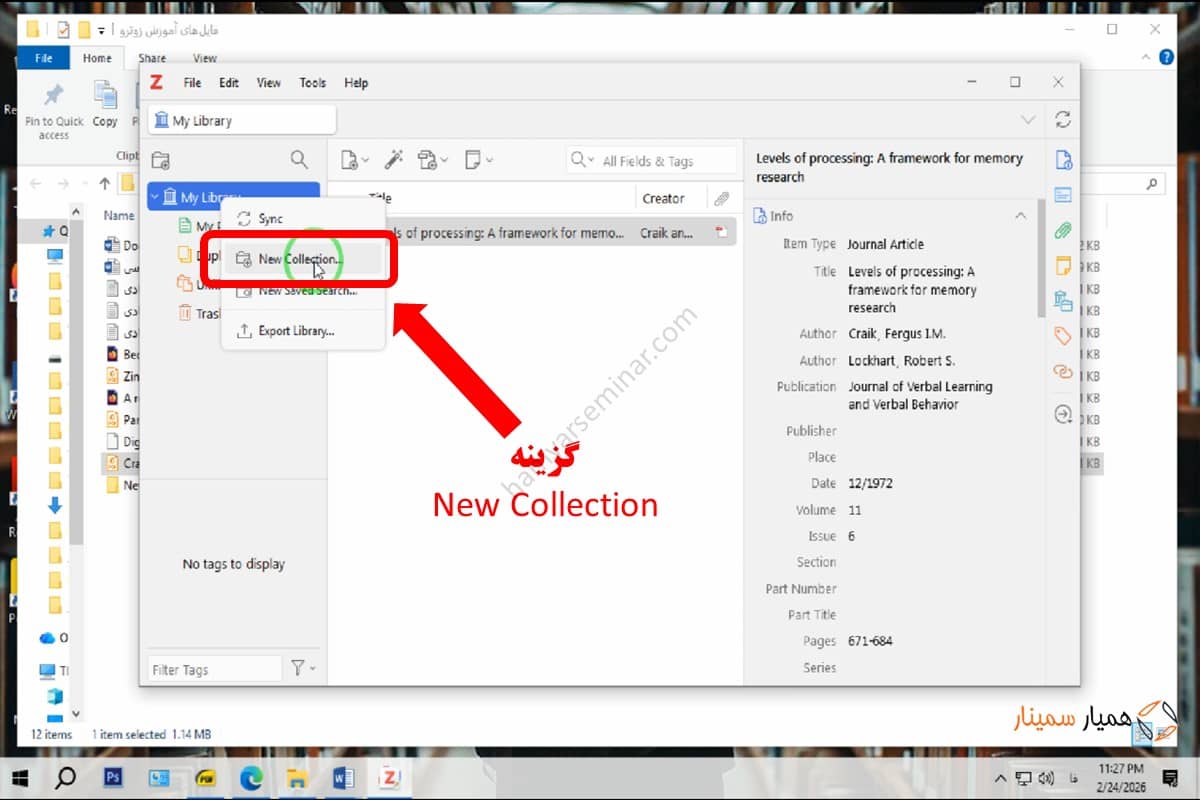This screenshot has width=1200, height=800.
Task: Open the Zotero File menu
Action: coord(192,83)
